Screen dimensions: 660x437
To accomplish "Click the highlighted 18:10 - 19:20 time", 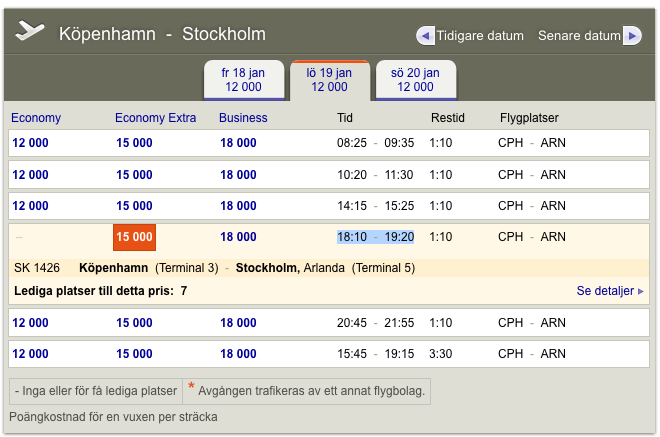I will [x=375, y=237].
